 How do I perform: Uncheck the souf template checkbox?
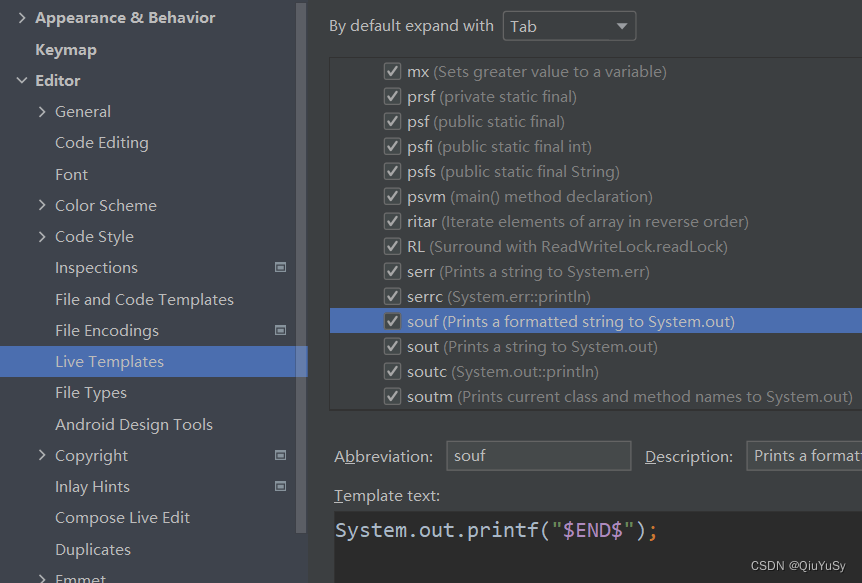point(392,322)
